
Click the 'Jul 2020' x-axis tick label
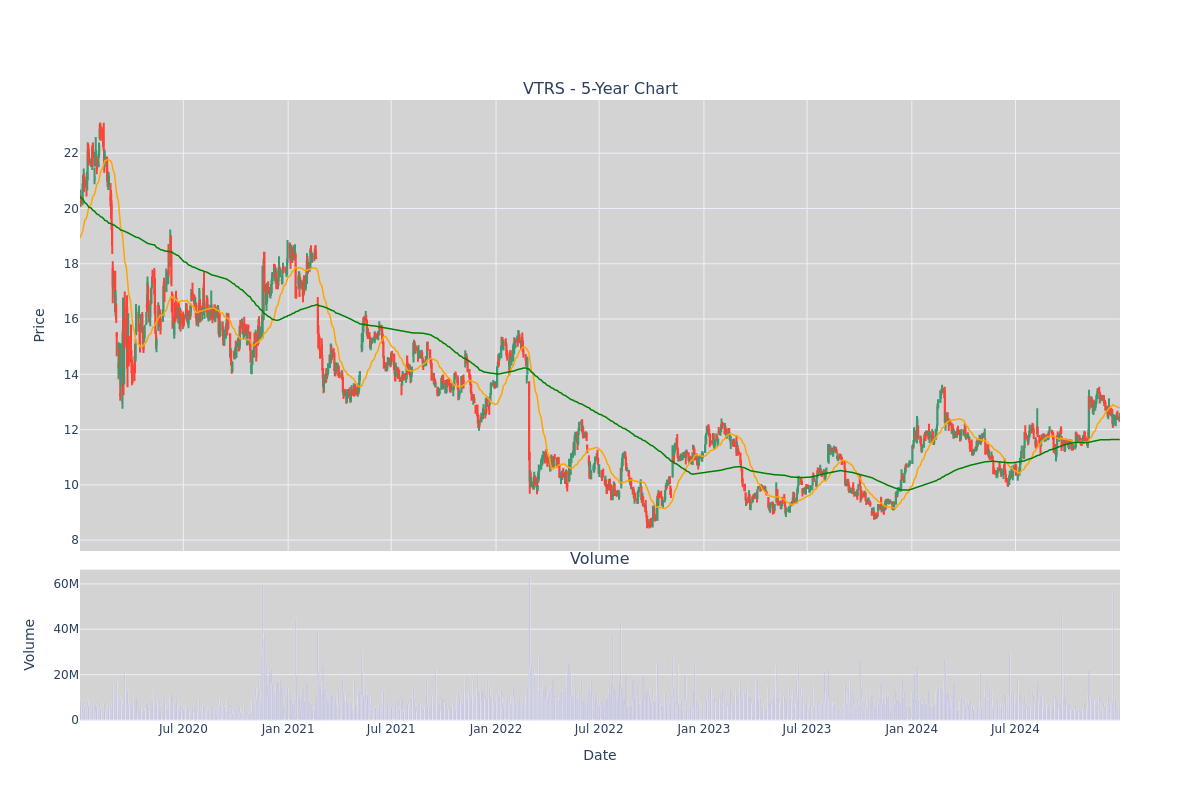[x=183, y=729]
